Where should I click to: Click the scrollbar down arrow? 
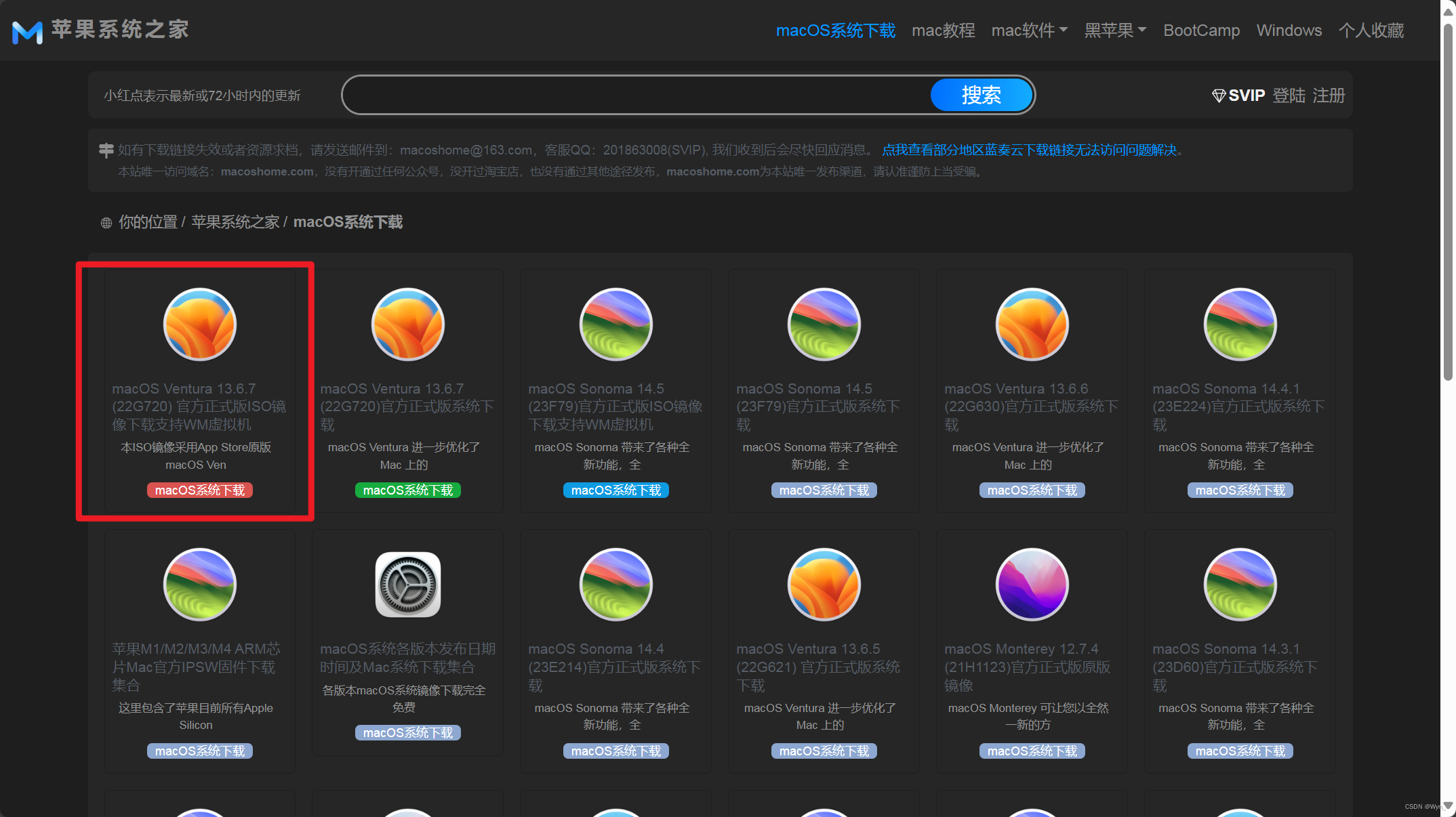tap(1449, 806)
